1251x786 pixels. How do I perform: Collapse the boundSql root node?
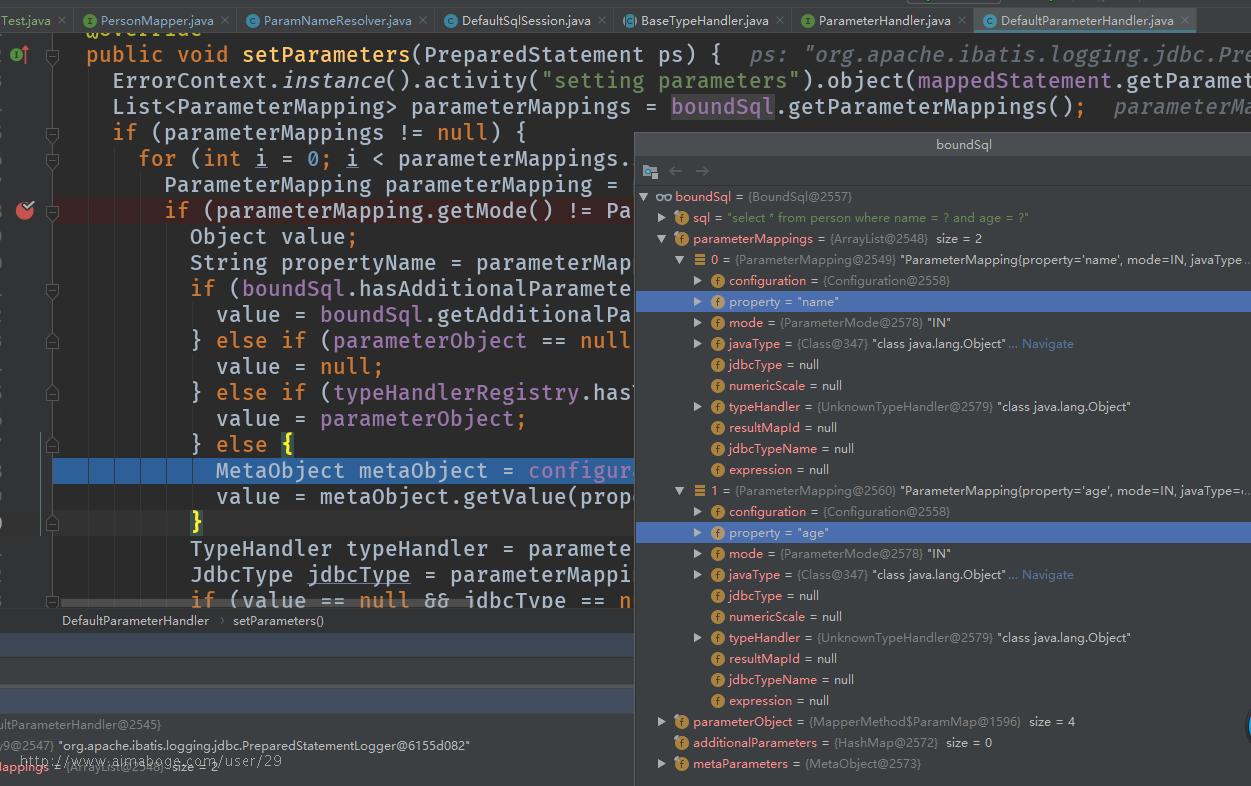tap(644, 197)
